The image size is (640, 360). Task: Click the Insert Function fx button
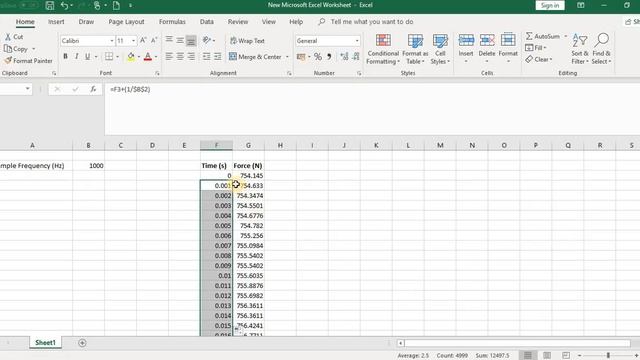93,89
